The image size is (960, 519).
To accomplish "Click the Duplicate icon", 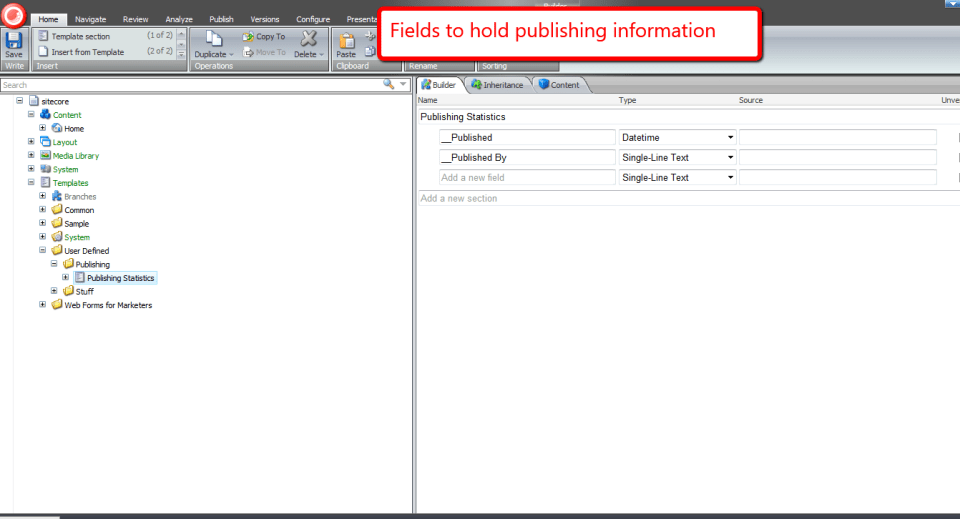I will coord(213,39).
